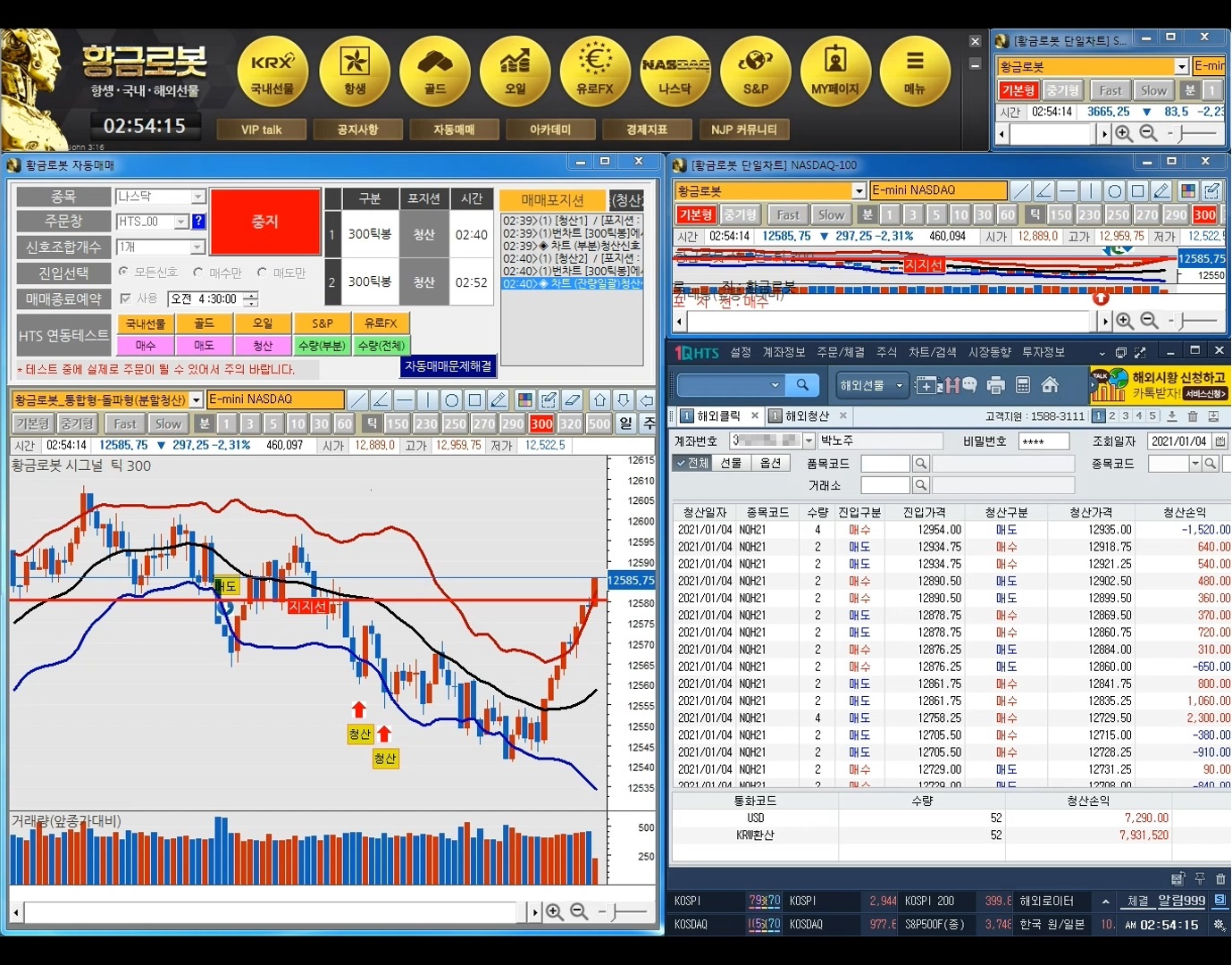Screen dimensions: 1232x965
Task: Open the S&P globe icon
Action: [756, 72]
